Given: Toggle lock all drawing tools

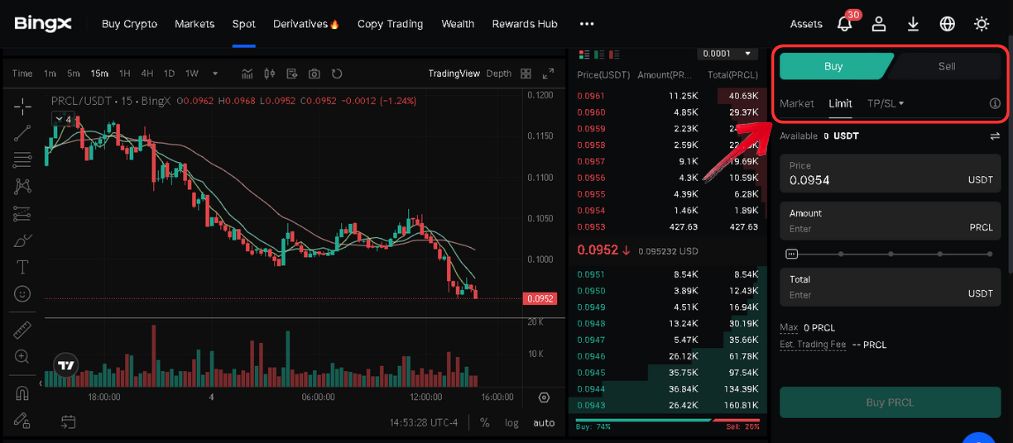Looking at the screenshot, I should pos(23,420).
